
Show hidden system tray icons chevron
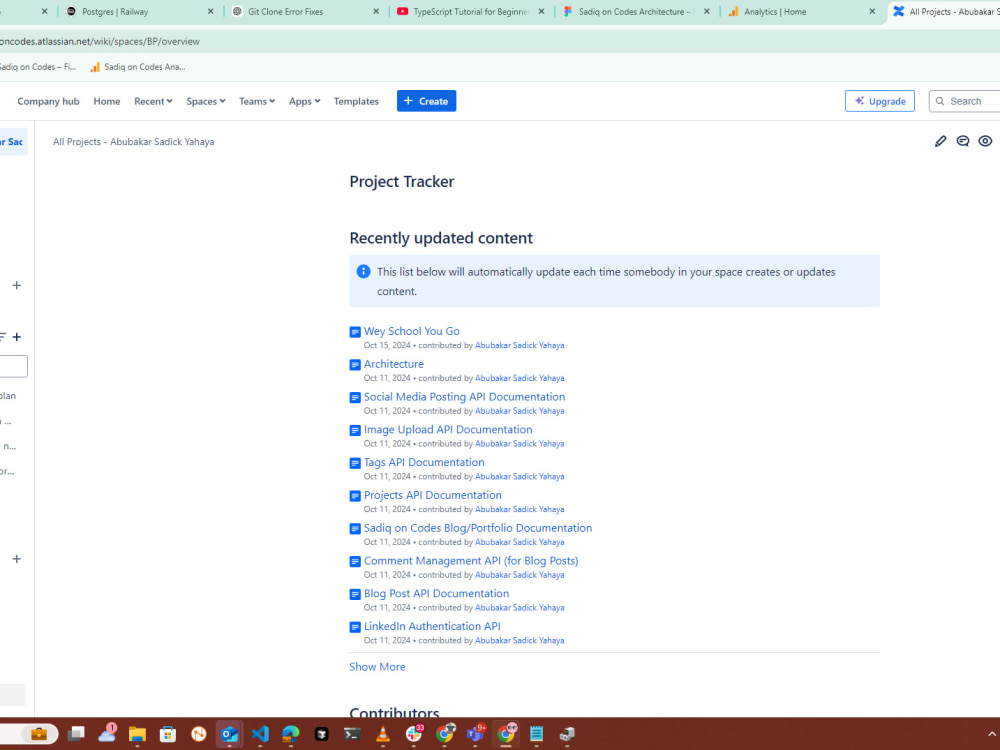point(992,734)
